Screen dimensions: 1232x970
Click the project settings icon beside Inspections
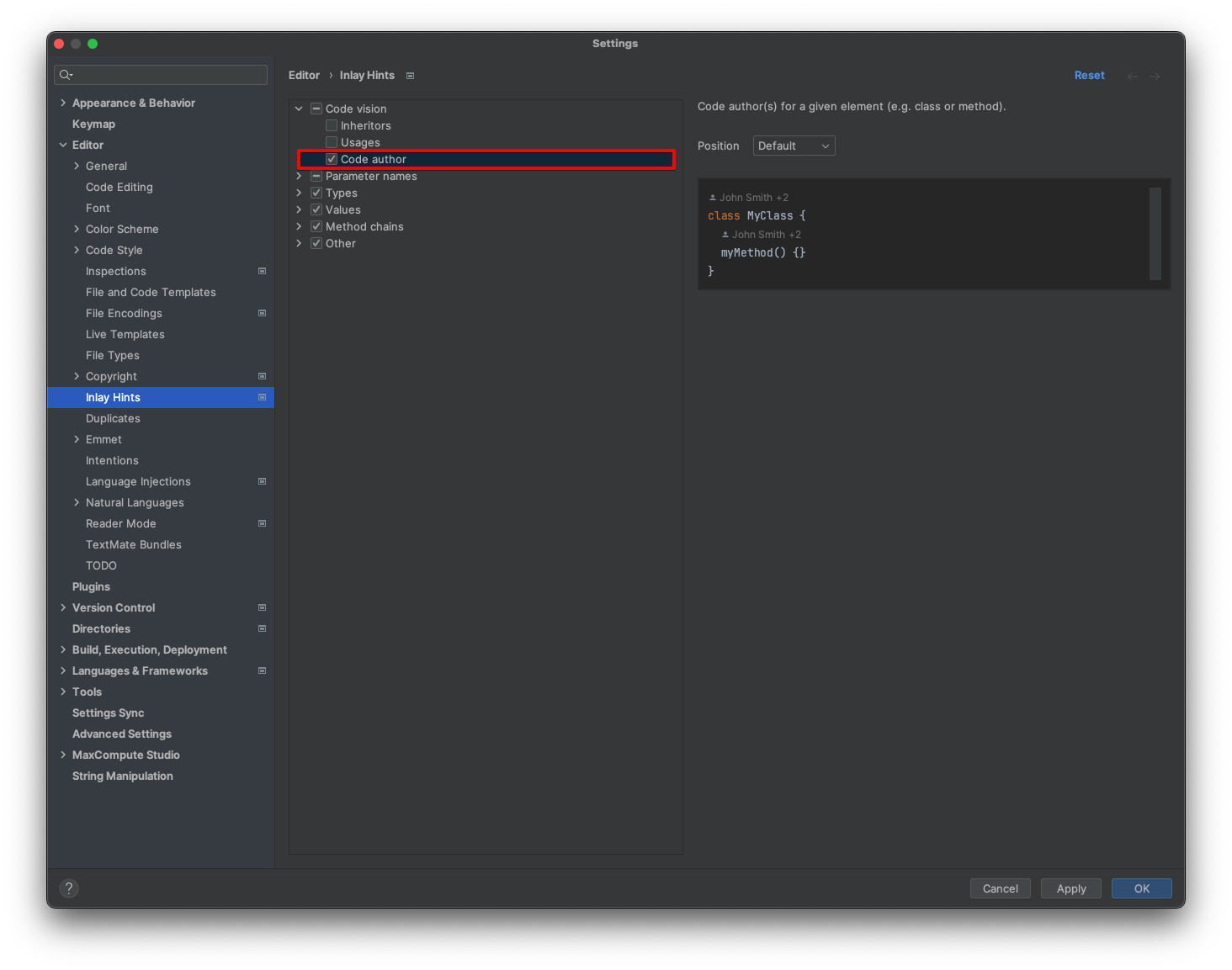click(x=262, y=271)
